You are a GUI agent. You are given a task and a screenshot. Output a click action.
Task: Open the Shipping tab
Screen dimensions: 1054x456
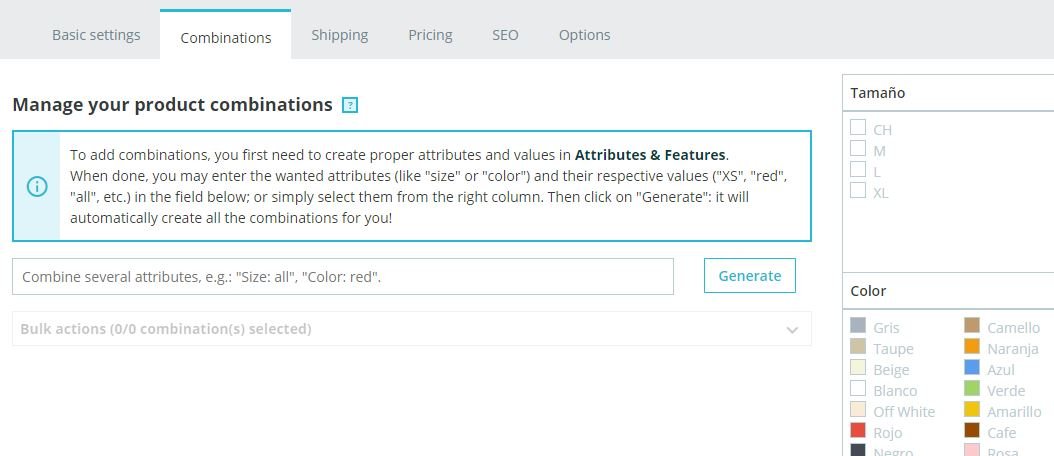tap(339, 35)
